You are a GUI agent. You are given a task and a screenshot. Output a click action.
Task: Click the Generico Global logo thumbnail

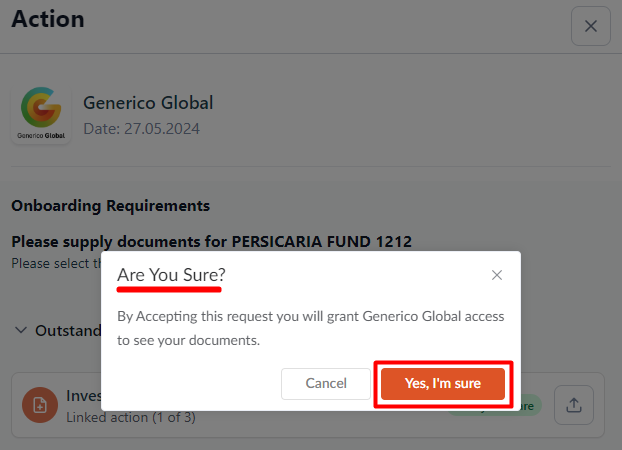click(41, 114)
